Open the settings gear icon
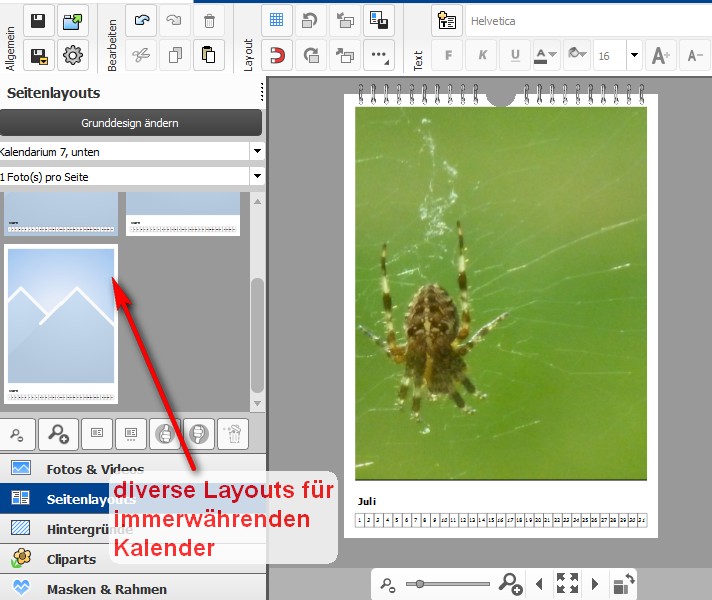Screen dimensions: 712x600 [x=72, y=56]
